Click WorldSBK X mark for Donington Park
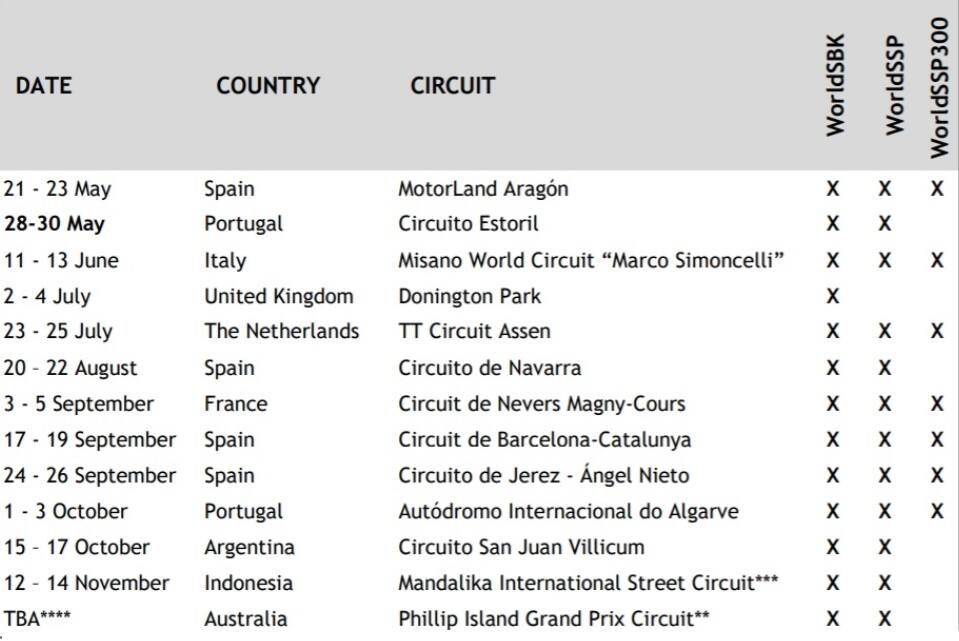 click(833, 296)
